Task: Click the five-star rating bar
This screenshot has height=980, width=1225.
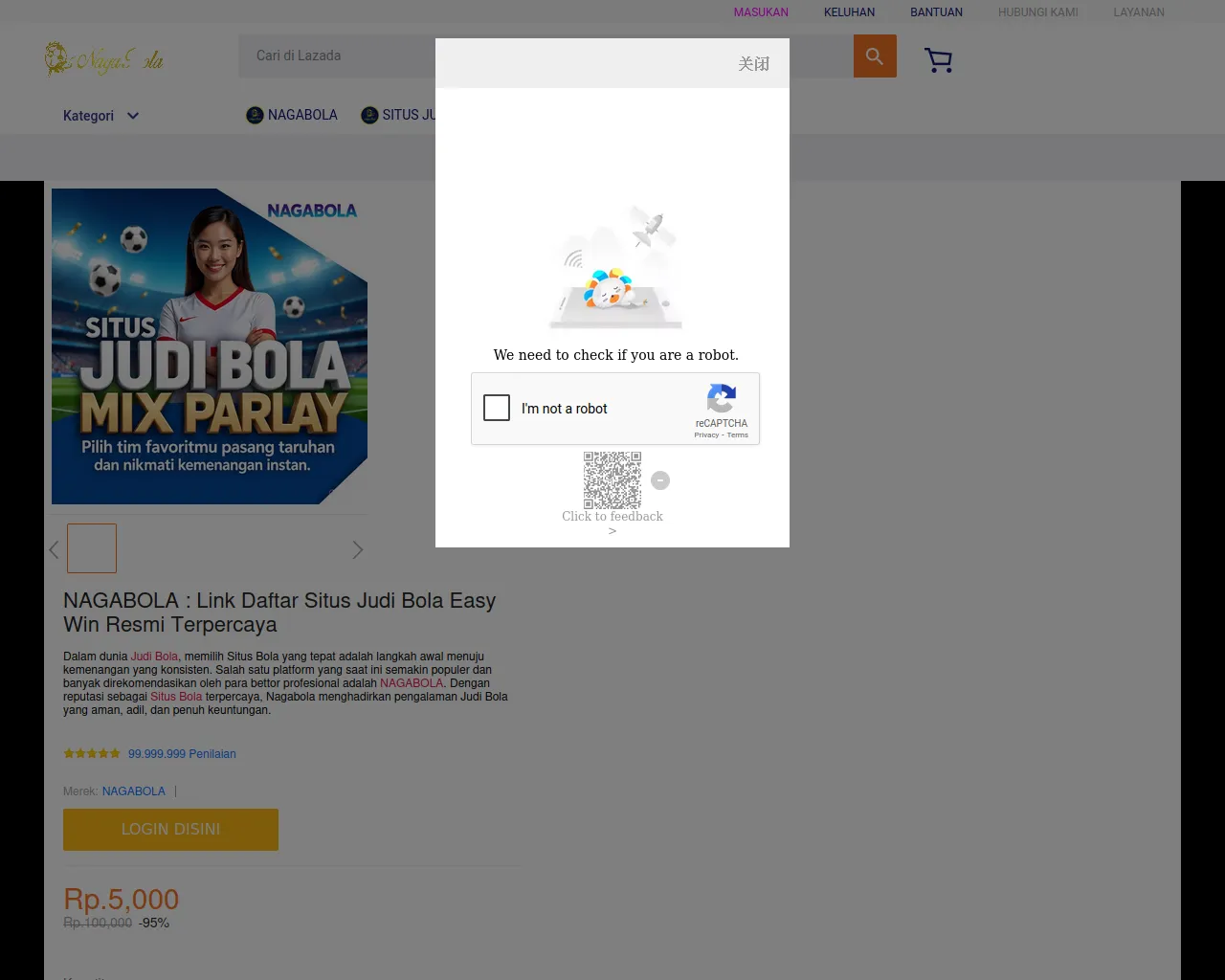Action: click(92, 754)
